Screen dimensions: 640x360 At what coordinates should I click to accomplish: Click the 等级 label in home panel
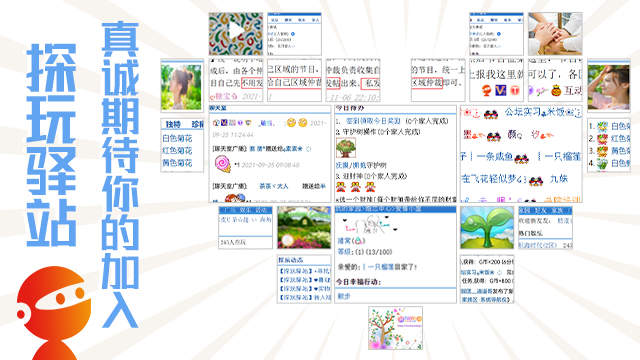[x=344, y=252]
